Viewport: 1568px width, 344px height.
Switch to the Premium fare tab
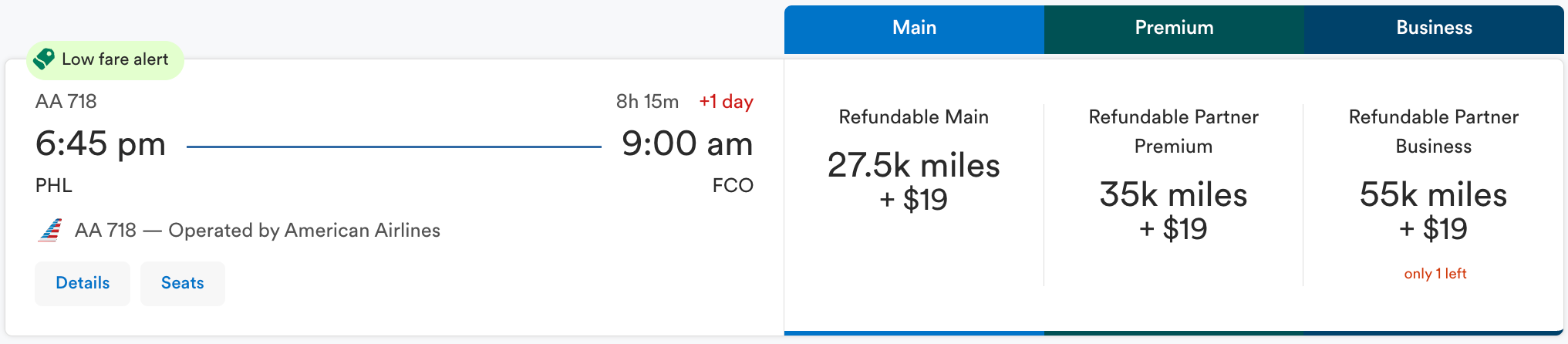(x=1174, y=29)
